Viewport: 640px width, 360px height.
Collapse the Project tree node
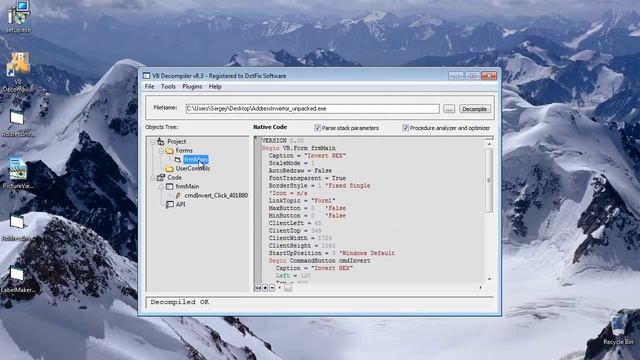pos(152,142)
